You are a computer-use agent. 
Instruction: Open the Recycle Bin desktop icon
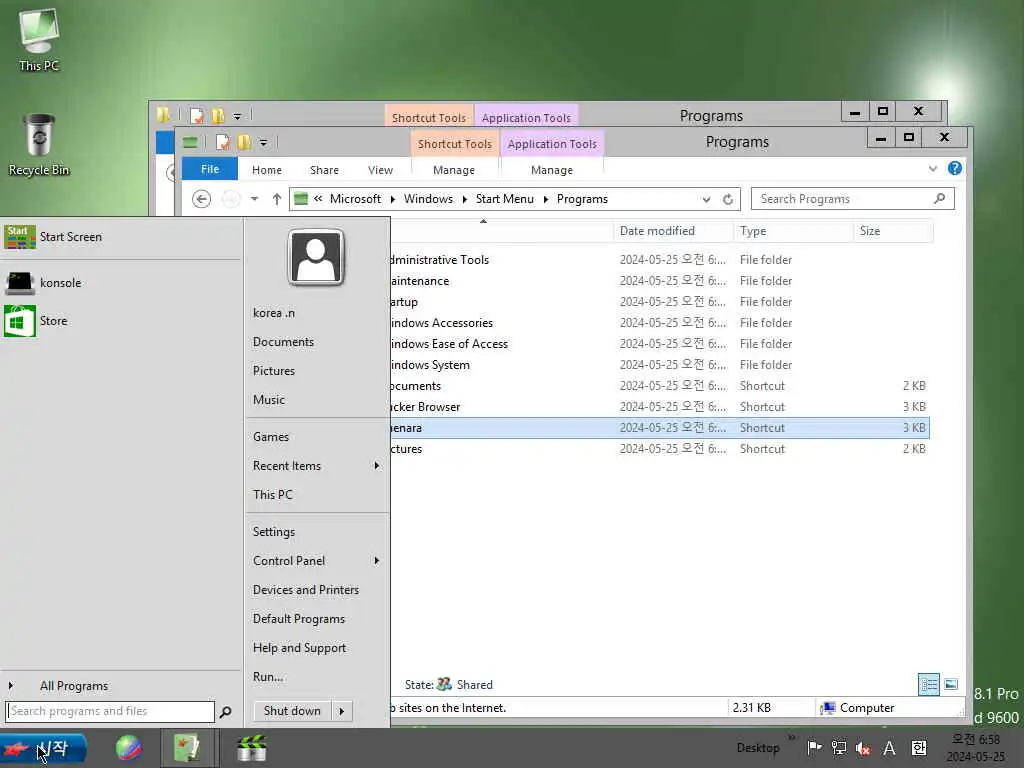(x=39, y=145)
